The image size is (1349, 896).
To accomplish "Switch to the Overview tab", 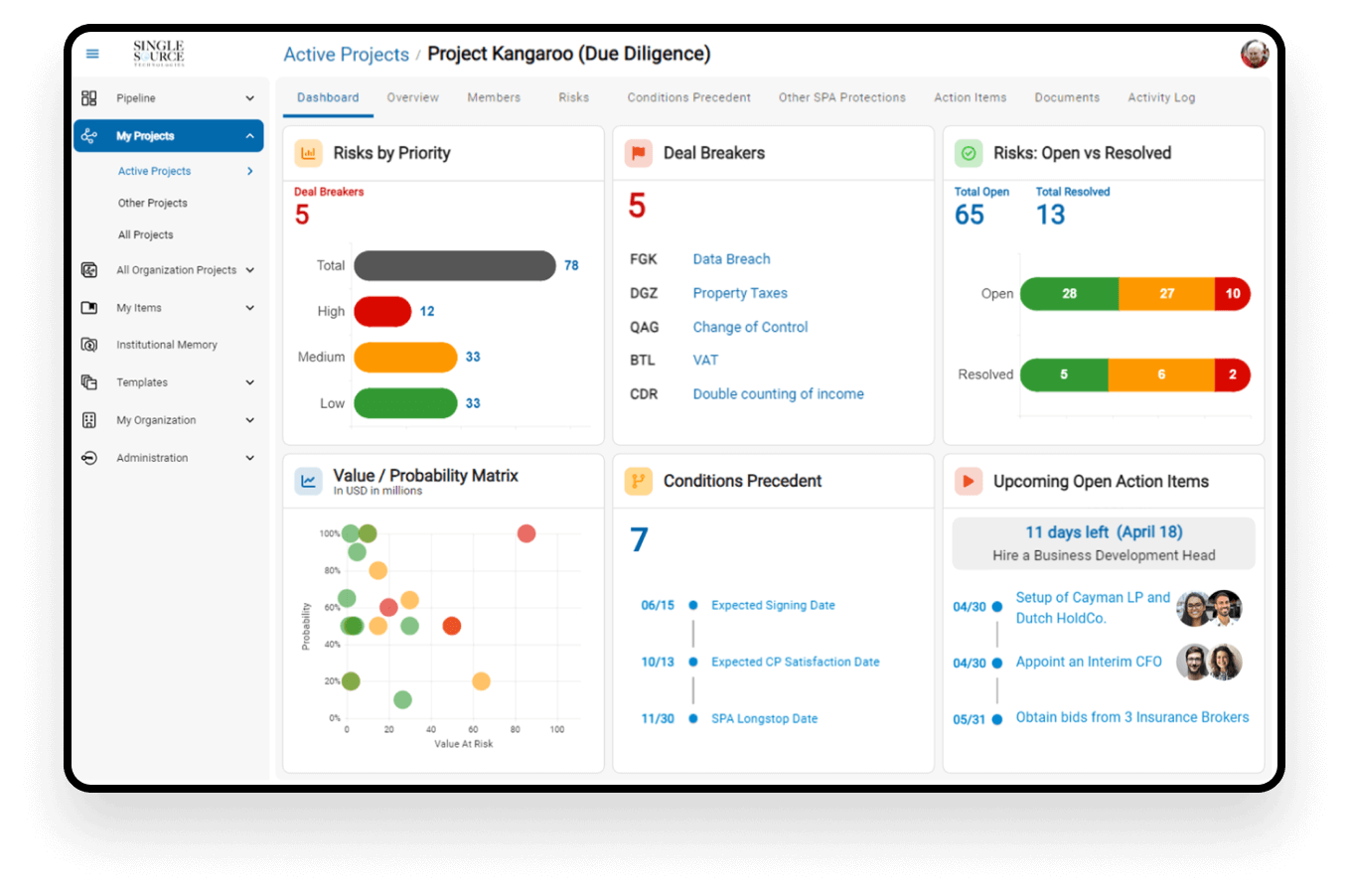I will pyautogui.click(x=412, y=97).
